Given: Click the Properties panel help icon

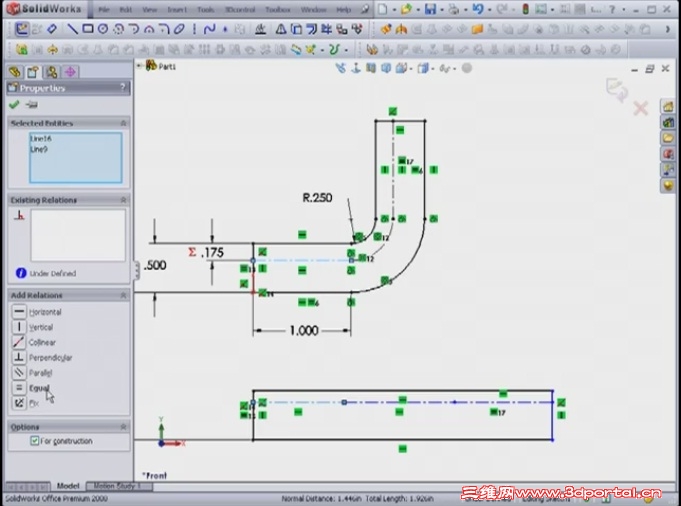Looking at the screenshot, I should click(122, 87).
